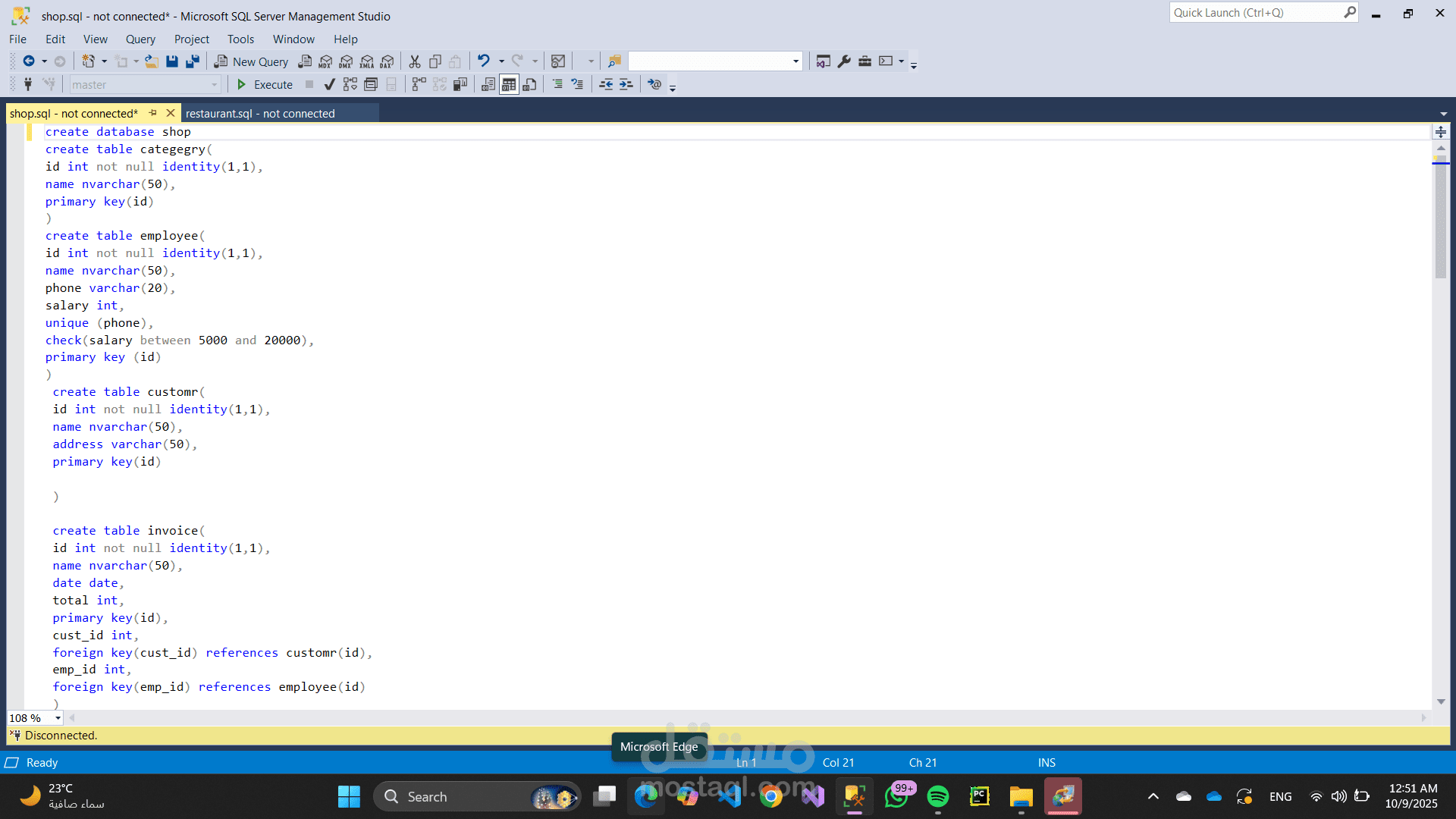This screenshot has height=819, width=1456.
Task: Open the 108 % zoom dropdown
Action: click(x=58, y=718)
